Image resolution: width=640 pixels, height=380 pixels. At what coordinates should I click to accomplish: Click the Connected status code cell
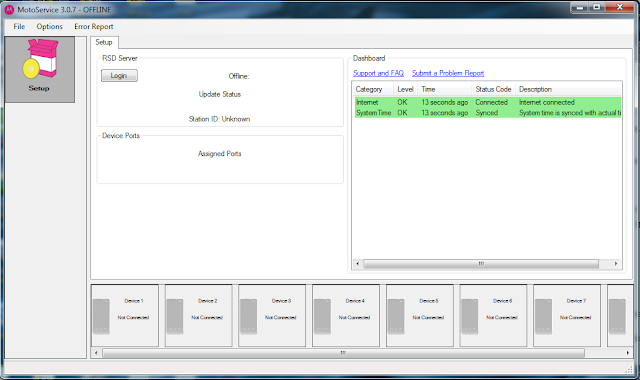(491, 102)
